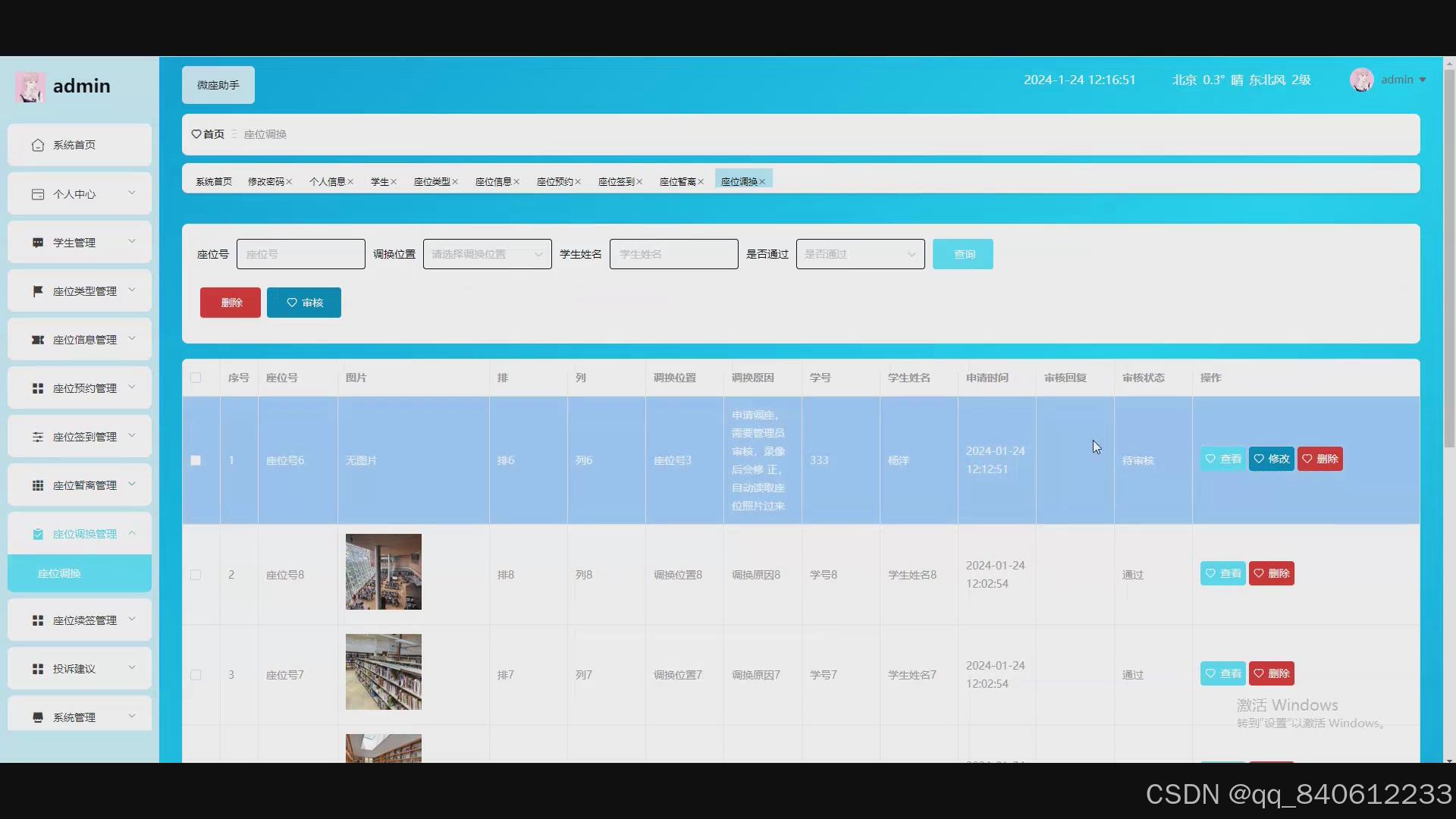This screenshot has height=819, width=1456.
Task: Click the 查询 search button
Action: tap(962, 254)
